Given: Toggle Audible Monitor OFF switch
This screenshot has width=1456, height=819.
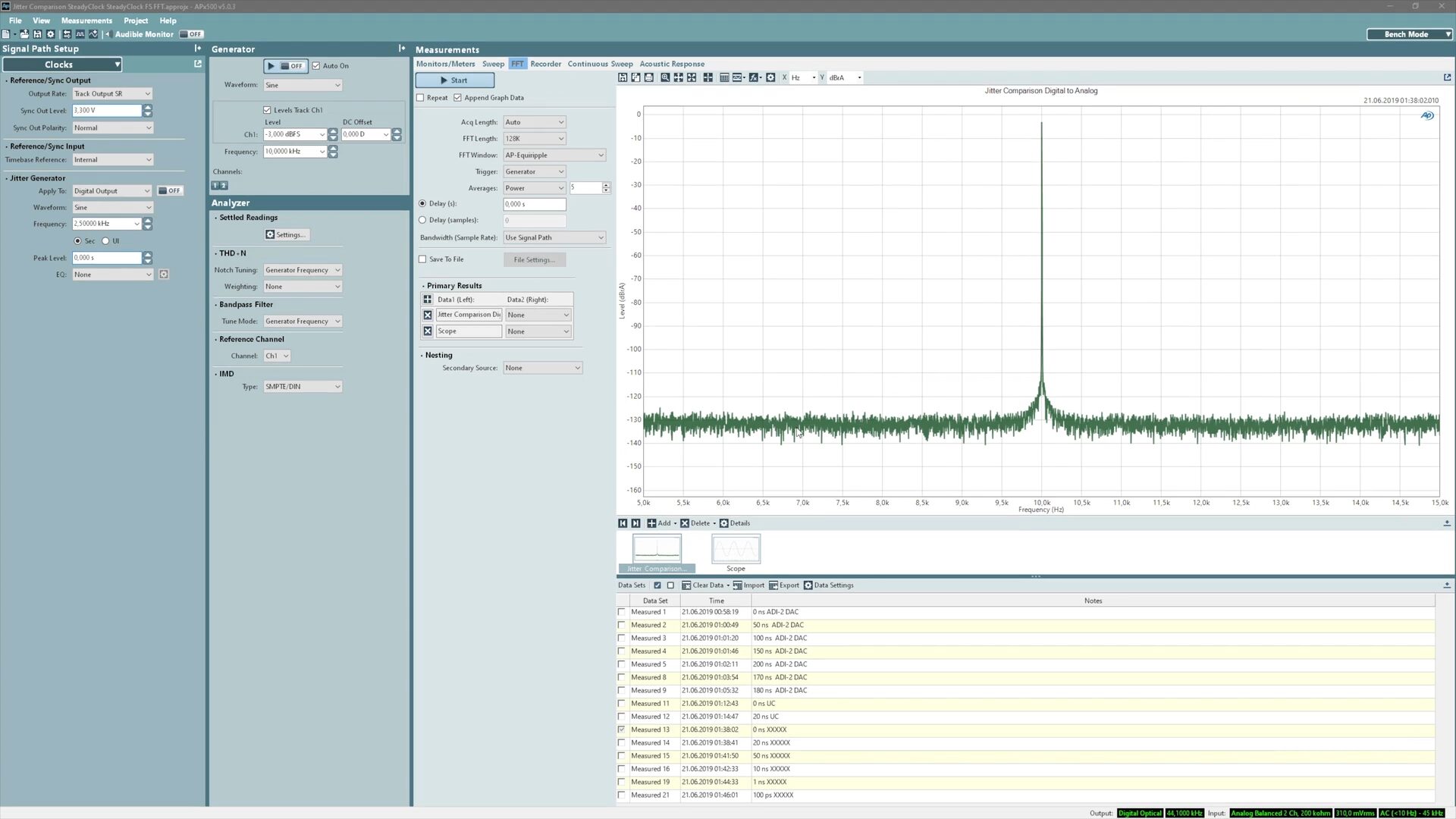Looking at the screenshot, I should pos(191,34).
